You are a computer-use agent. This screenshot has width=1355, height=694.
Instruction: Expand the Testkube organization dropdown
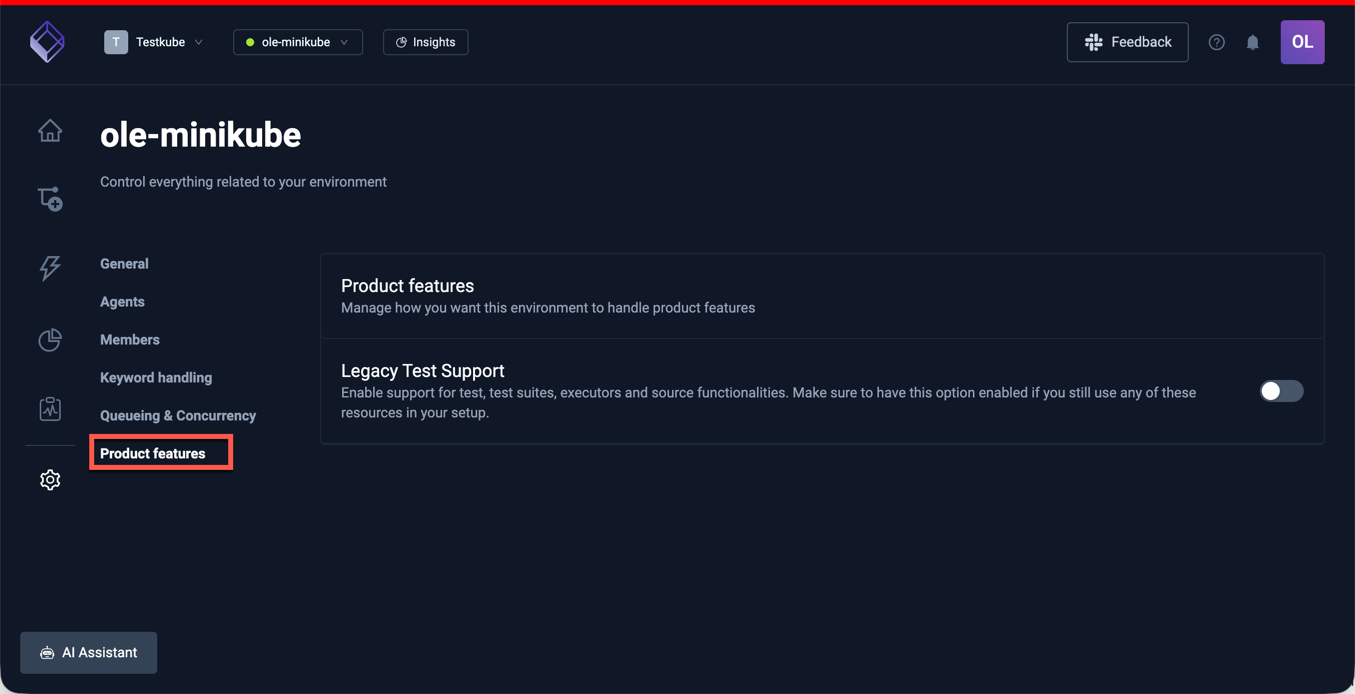pyautogui.click(x=155, y=42)
